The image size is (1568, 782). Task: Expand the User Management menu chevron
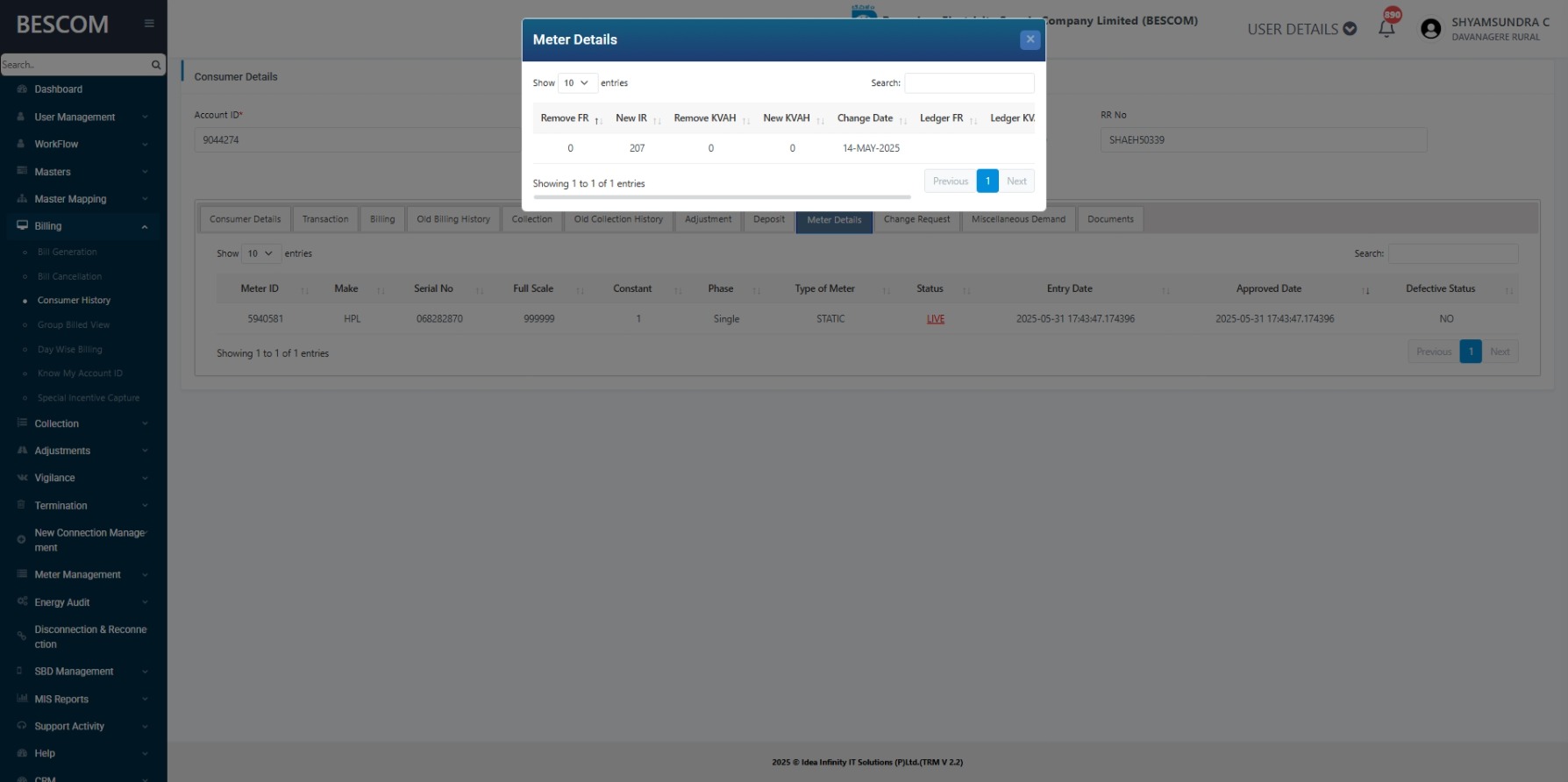point(145,117)
